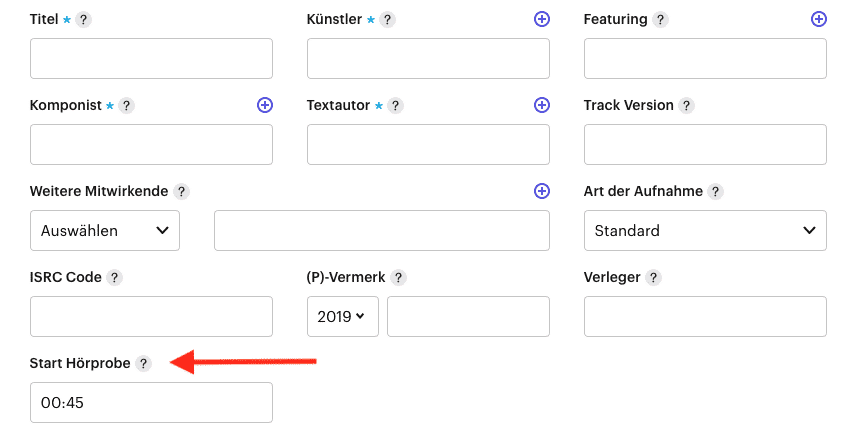Add another Textautor with plus icon
The image size is (852, 441).
(x=541, y=105)
